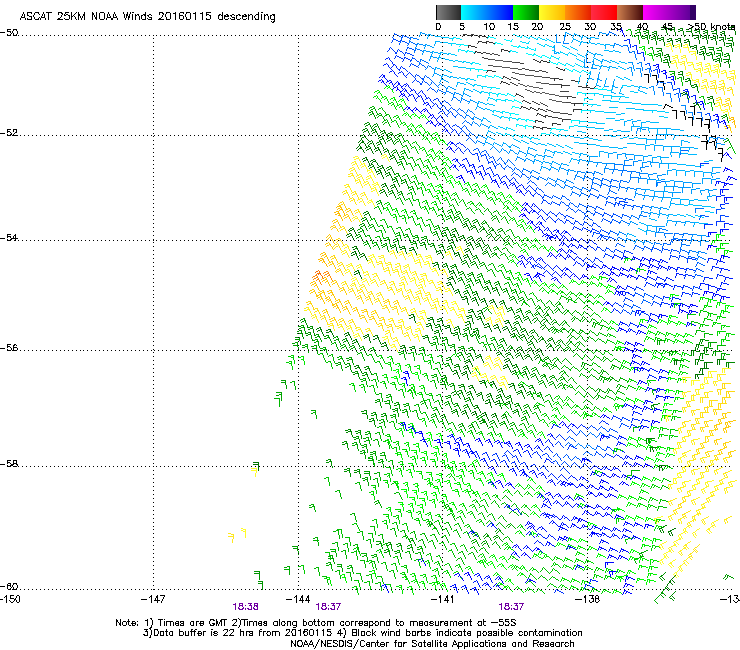Click the '10' legend scale label
Viewport: 740px width, 650px height.
click(489, 27)
